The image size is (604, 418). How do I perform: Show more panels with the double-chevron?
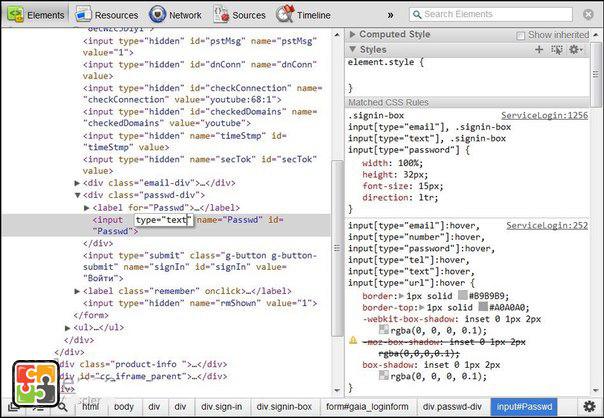pyautogui.click(x=390, y=15)
